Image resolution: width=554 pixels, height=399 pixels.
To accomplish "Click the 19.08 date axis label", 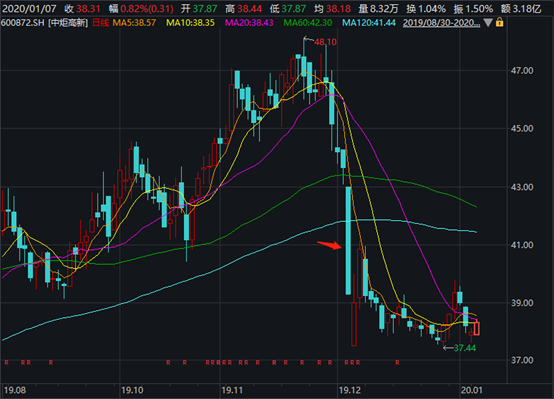I will [15, 391].
